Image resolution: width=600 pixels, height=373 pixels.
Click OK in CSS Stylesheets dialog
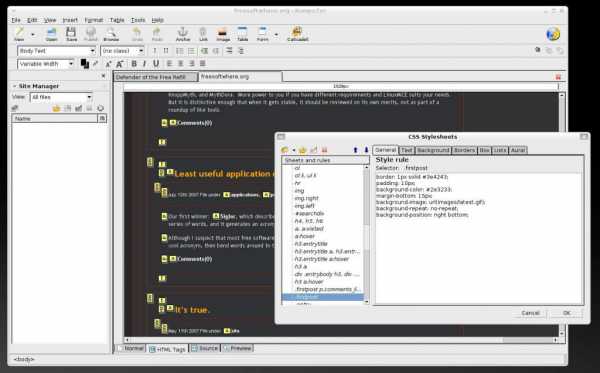pyautogui.click(x=567, y=313)
